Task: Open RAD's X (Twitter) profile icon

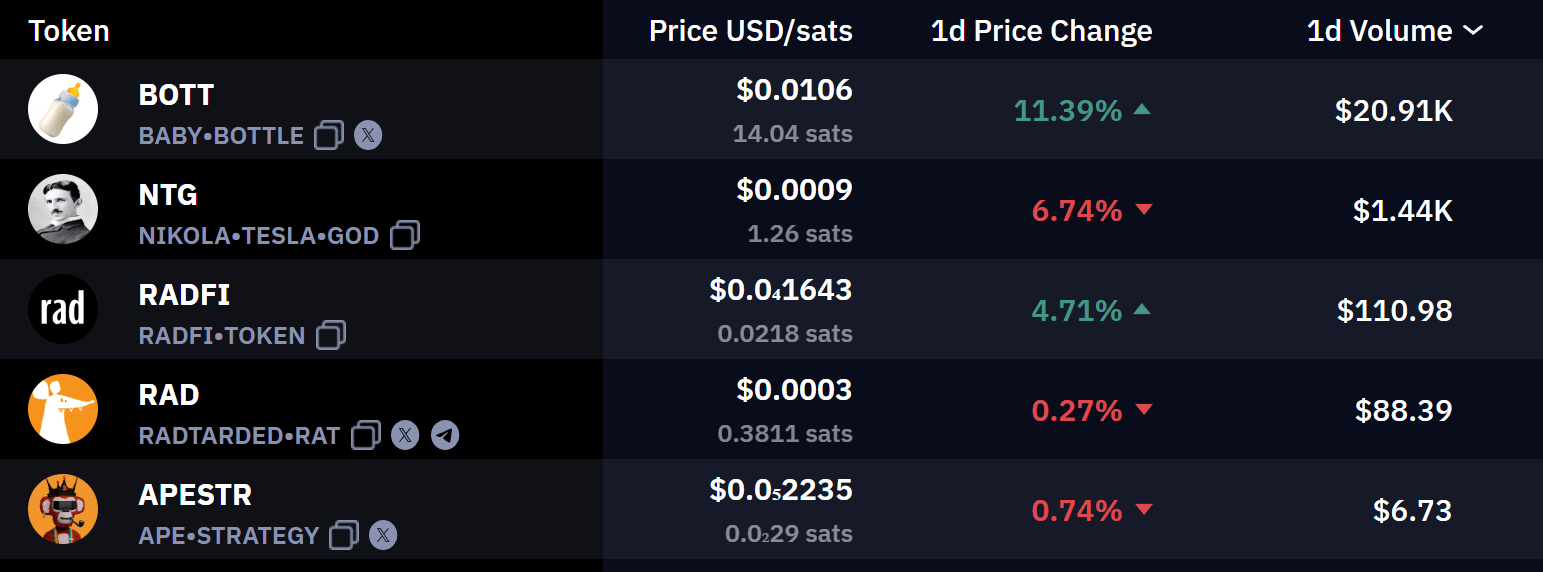Action: pyautogui.click(x=405, y=435)
